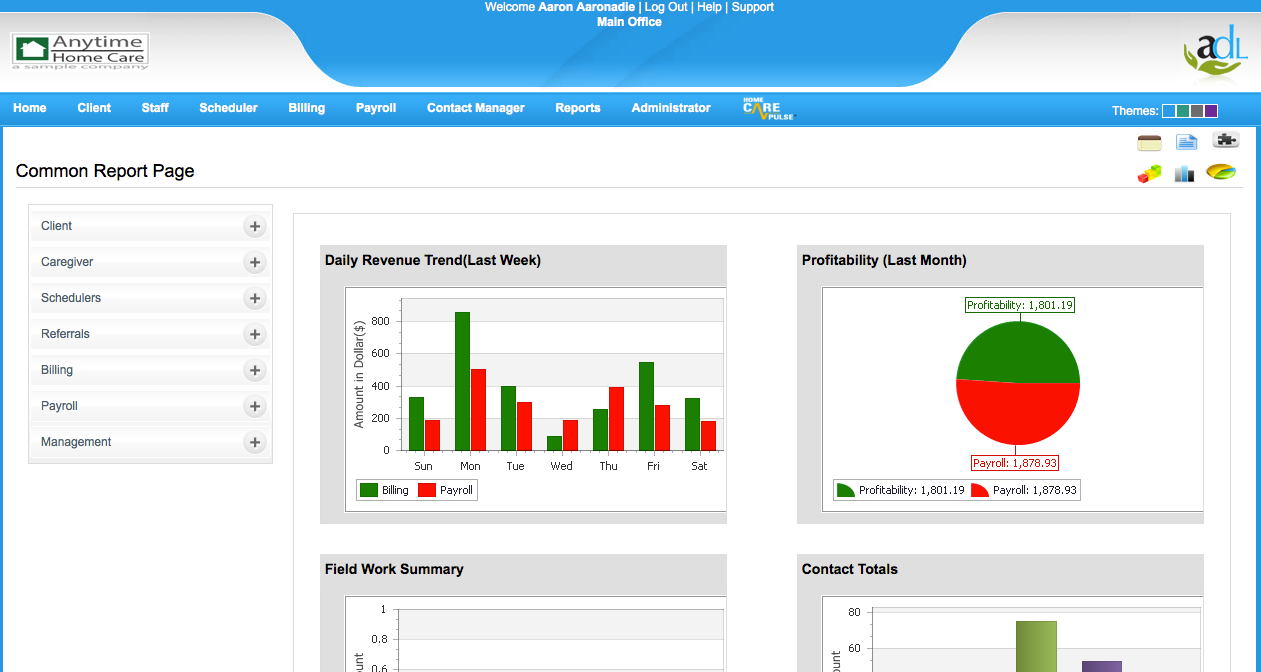Click the Payroll entry in the pie chart legend

click(x=1024, y=490)
